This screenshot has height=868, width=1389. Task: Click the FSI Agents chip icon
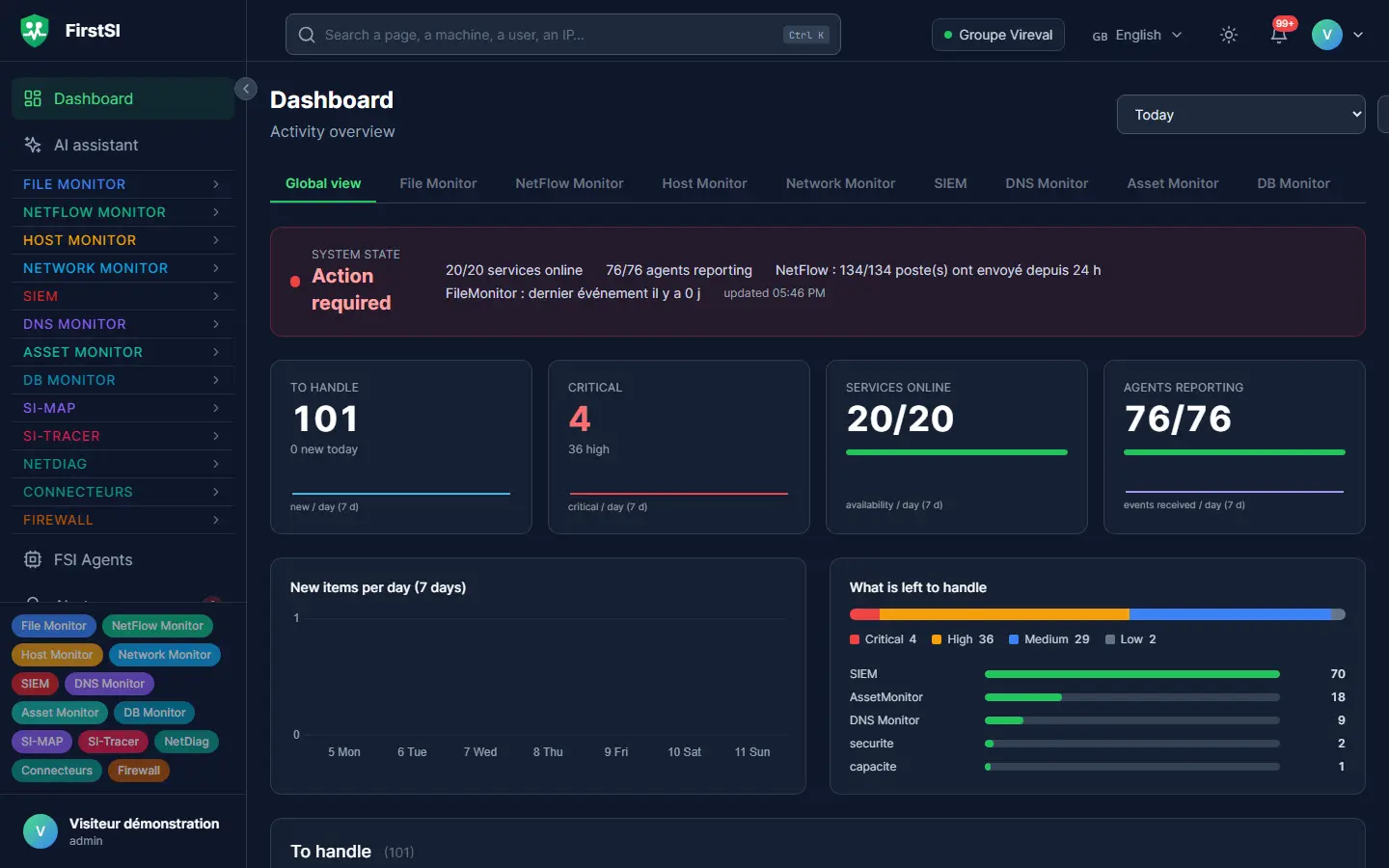click(x=33, y=559)
